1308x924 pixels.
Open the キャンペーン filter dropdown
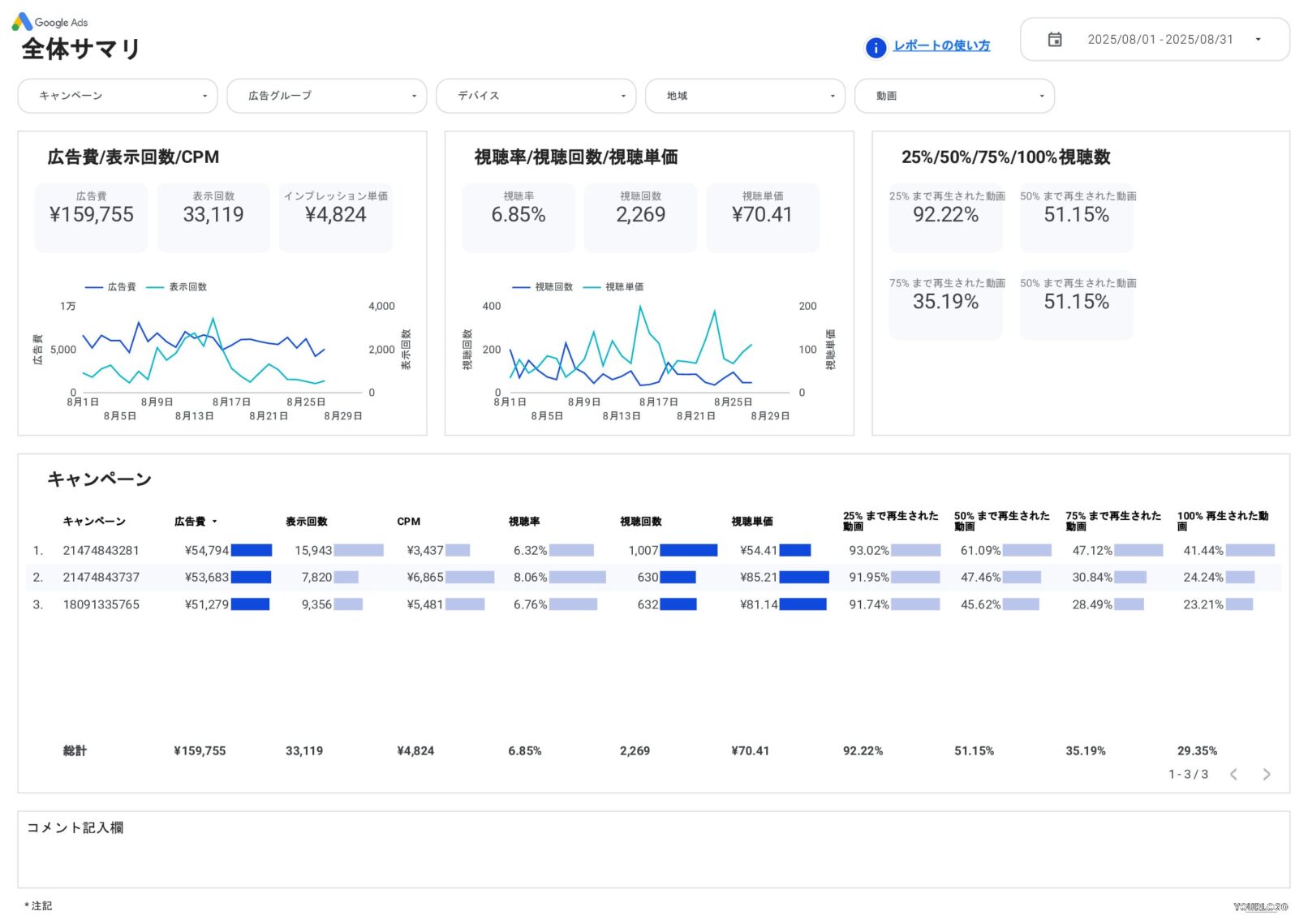coord(117,96)
